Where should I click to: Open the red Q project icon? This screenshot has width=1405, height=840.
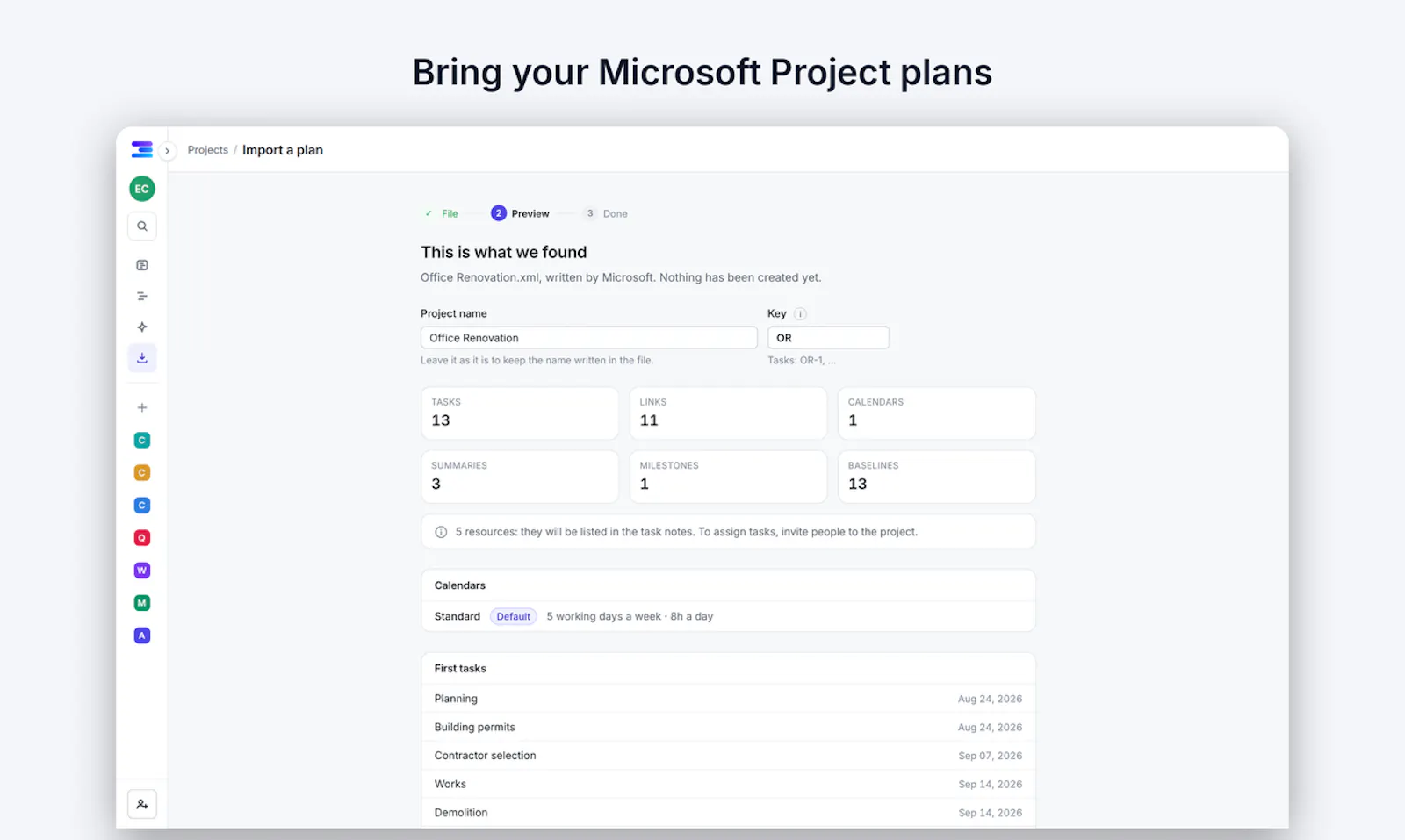click(x=142, y=538)
